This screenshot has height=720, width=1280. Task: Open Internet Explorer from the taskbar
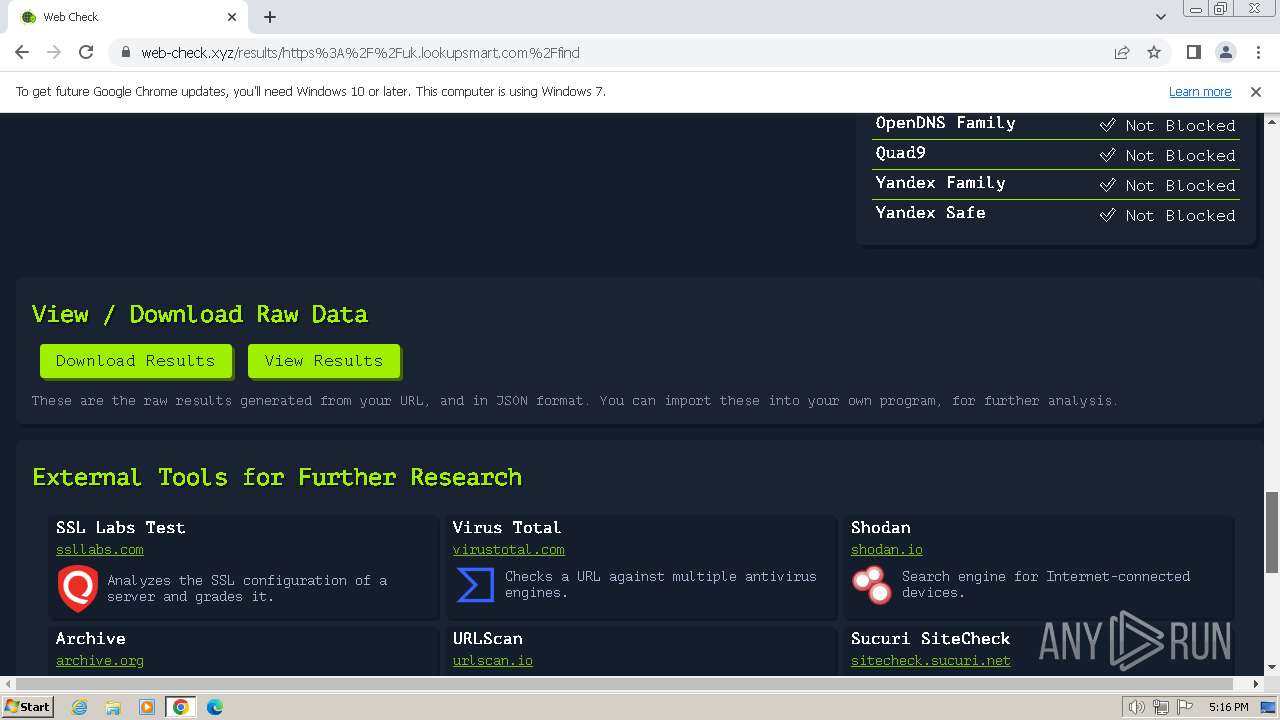(80, 707)
